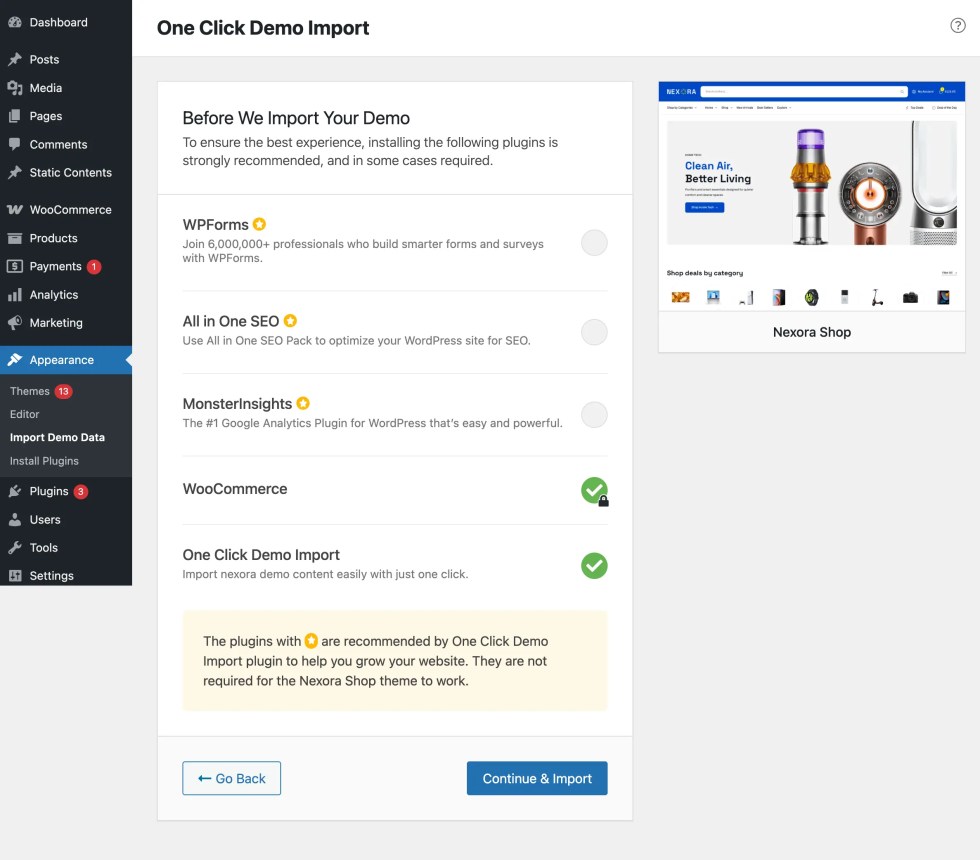This screenshot has width=980, height=860.
Task: Click the All in One SEO plugin title
Action: pyautogui.click(x=231, y=321)
